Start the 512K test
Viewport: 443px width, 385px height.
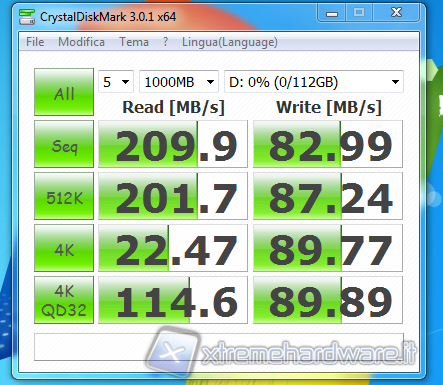click(x=64, y=196)
